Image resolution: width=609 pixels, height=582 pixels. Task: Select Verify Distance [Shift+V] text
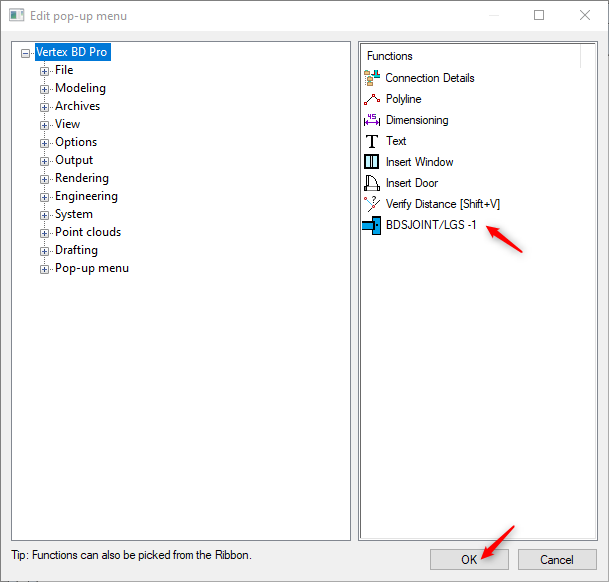click(x=443, y=204)
